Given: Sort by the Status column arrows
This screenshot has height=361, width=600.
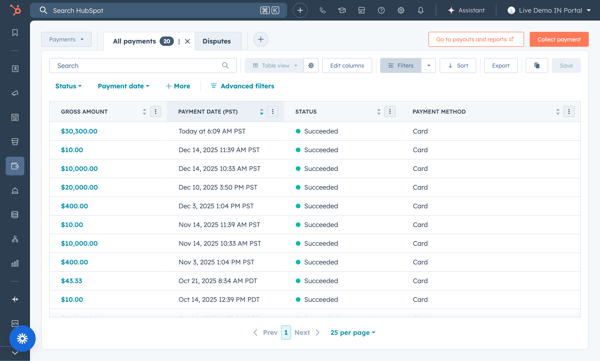Looking at the screenshot, I should [x=378, y=111].
